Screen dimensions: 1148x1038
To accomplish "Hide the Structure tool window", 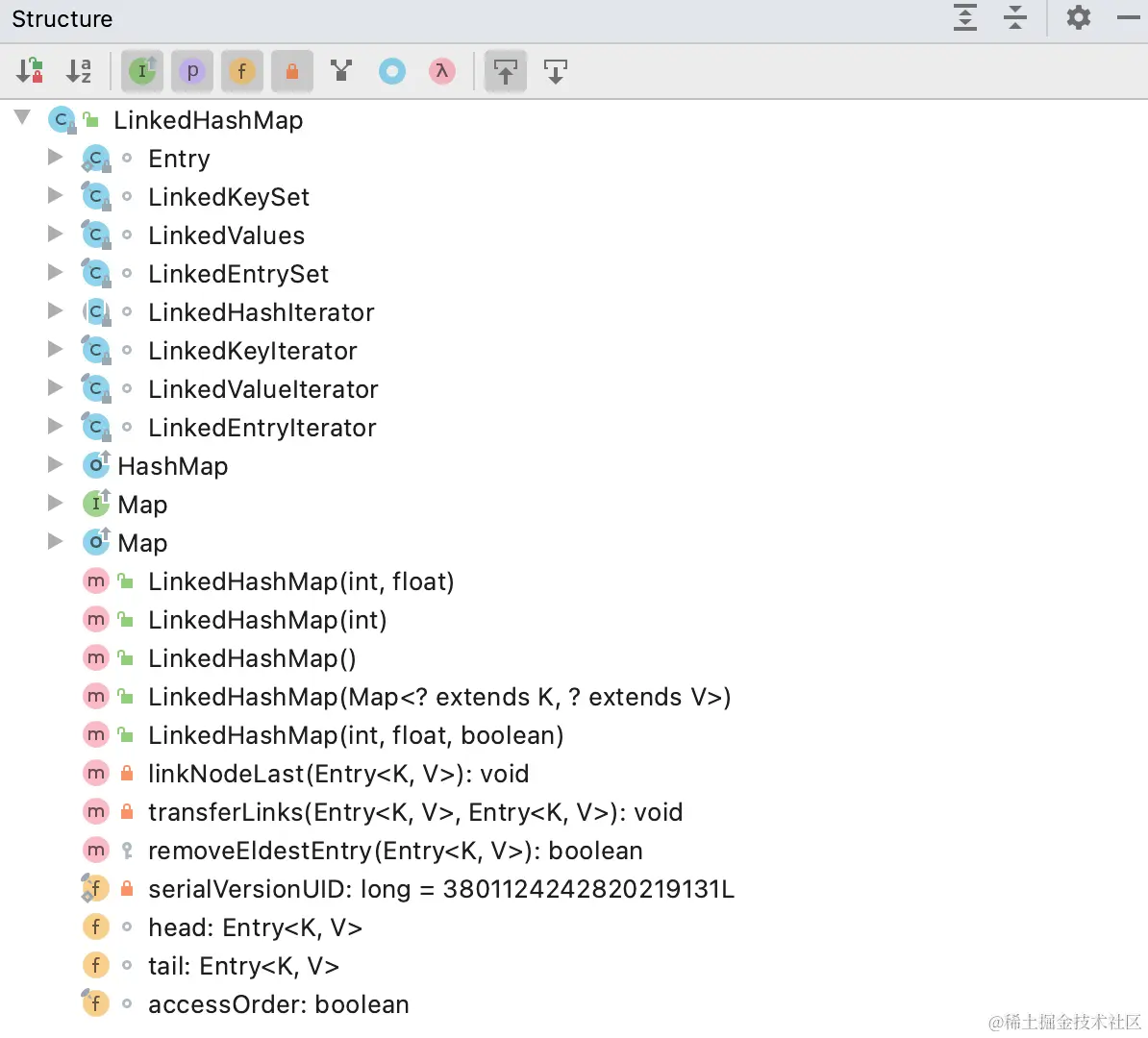I will click(1128, 17).
